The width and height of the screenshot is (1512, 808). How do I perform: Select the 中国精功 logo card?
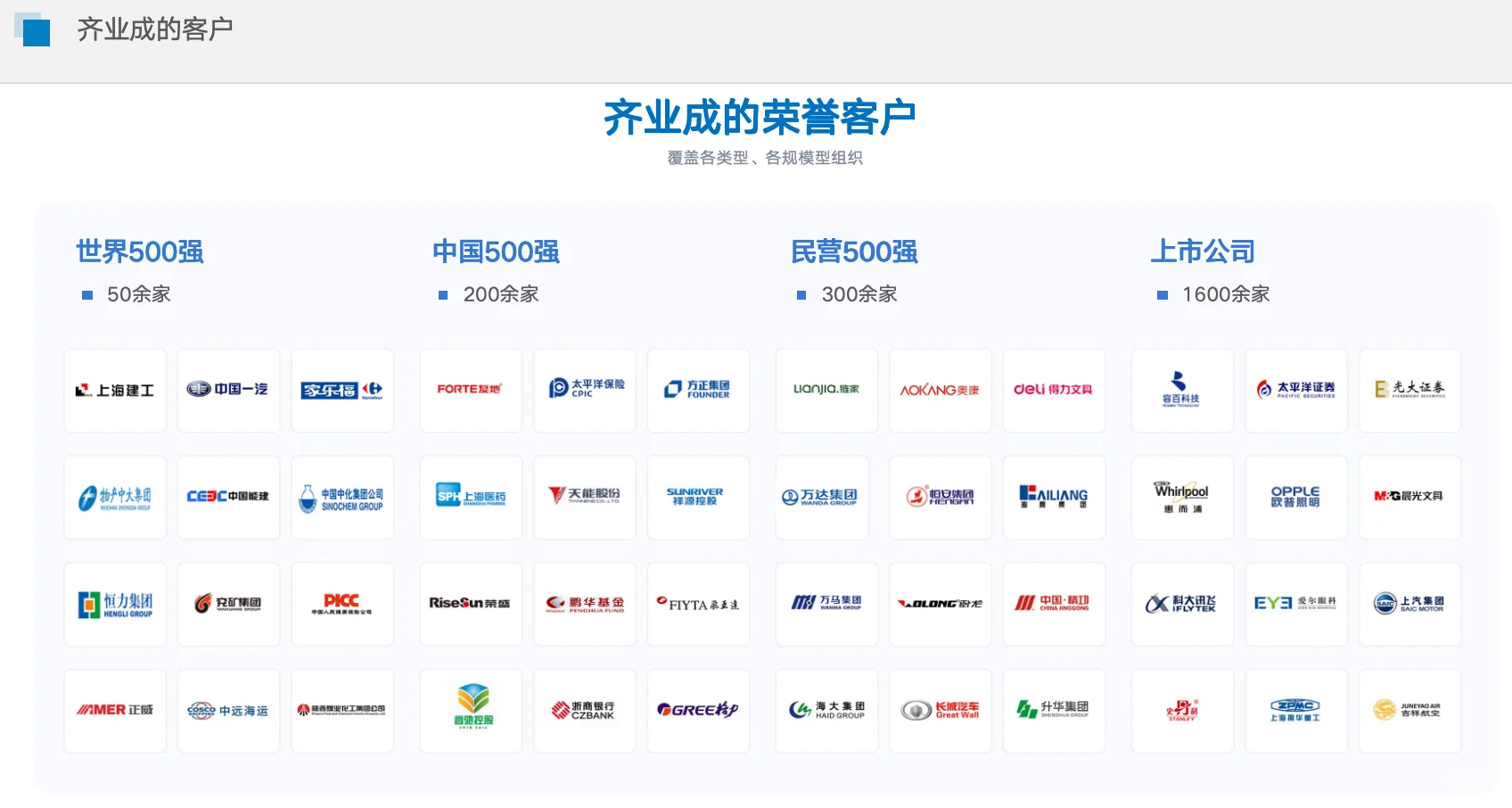pyautogui.click(x=1054, y=605)
